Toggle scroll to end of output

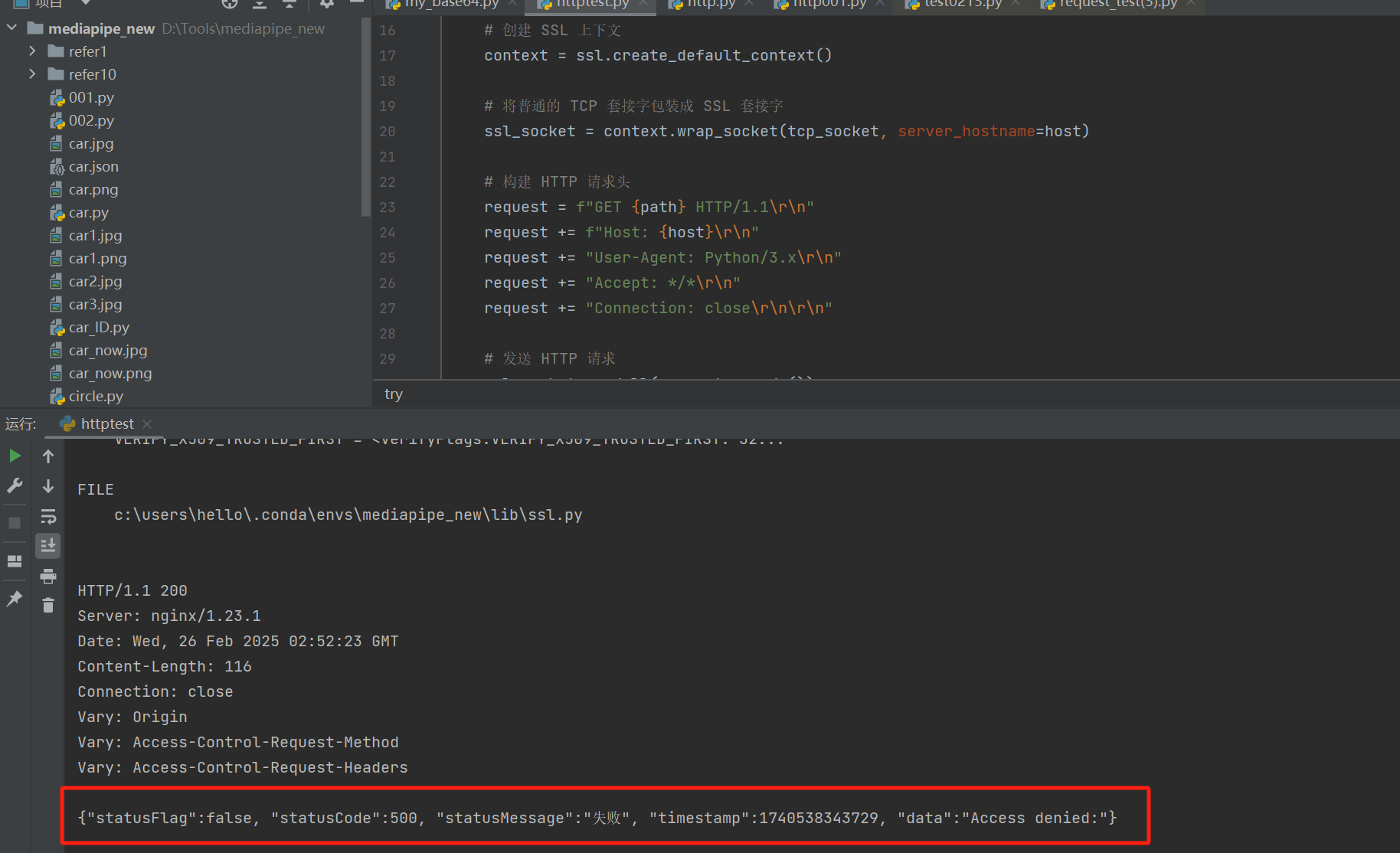point(48,546)
